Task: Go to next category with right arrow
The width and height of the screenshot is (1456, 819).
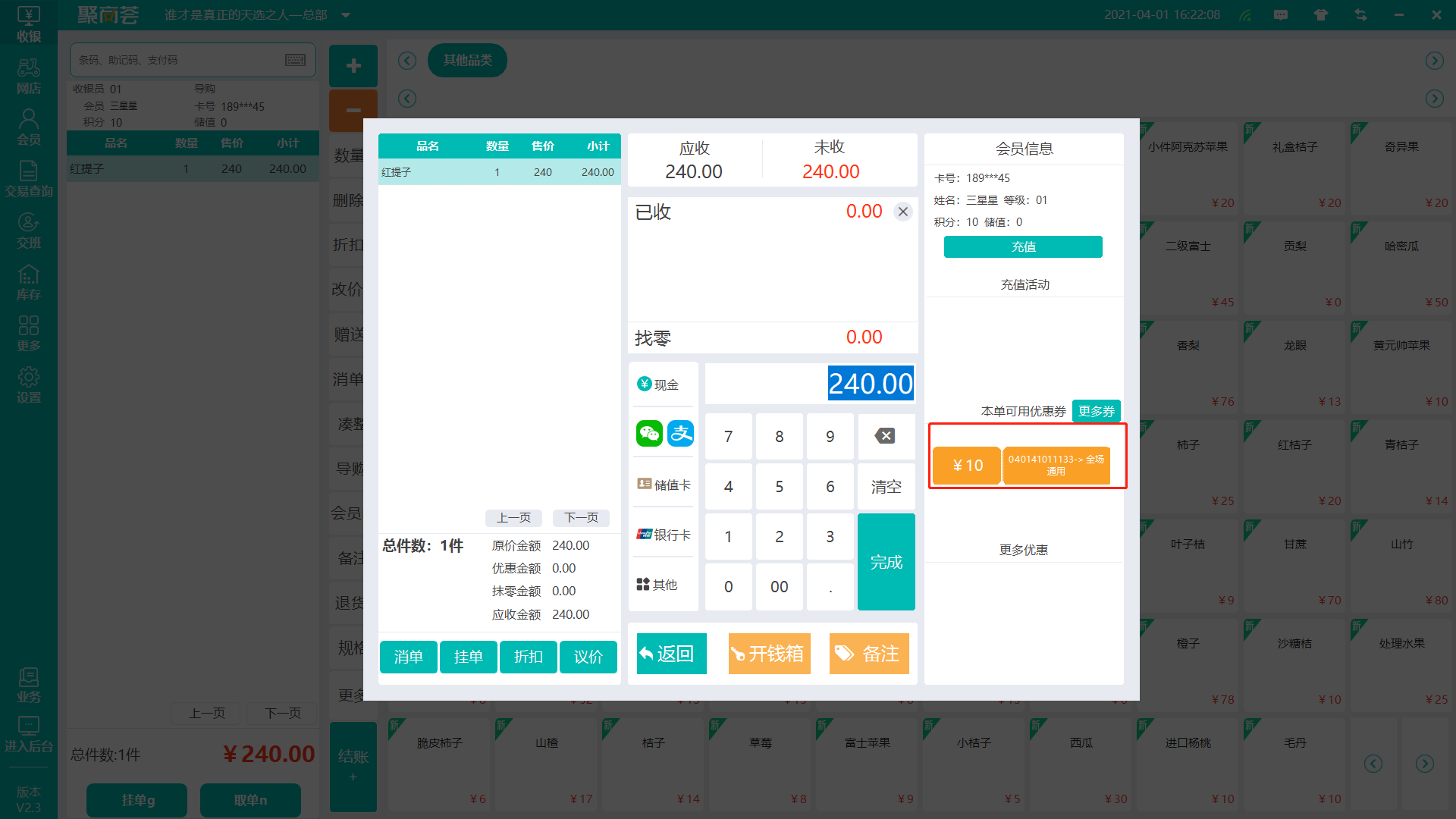Action: click(1434, 61)
